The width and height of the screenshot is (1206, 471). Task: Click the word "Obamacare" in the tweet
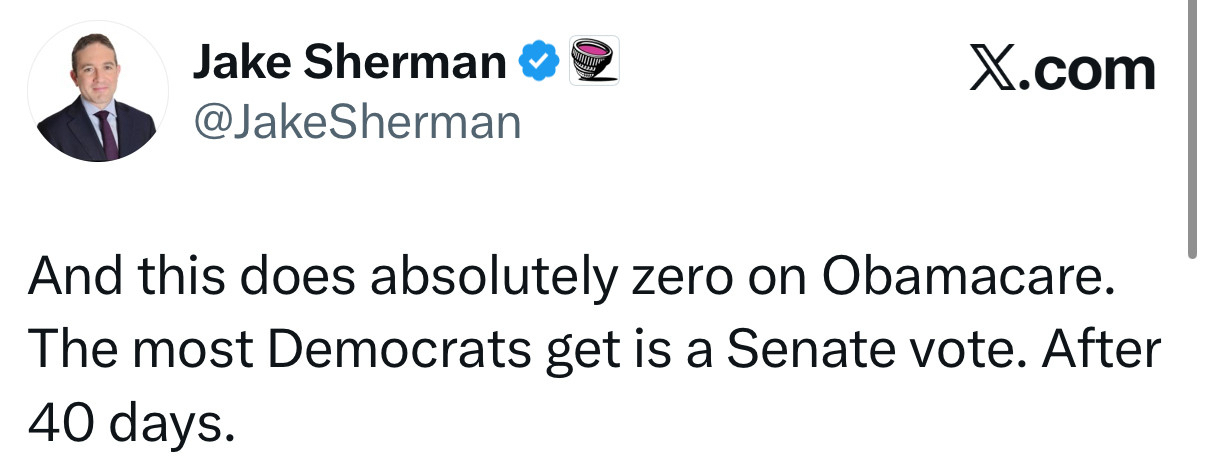[x=966, y=279]
